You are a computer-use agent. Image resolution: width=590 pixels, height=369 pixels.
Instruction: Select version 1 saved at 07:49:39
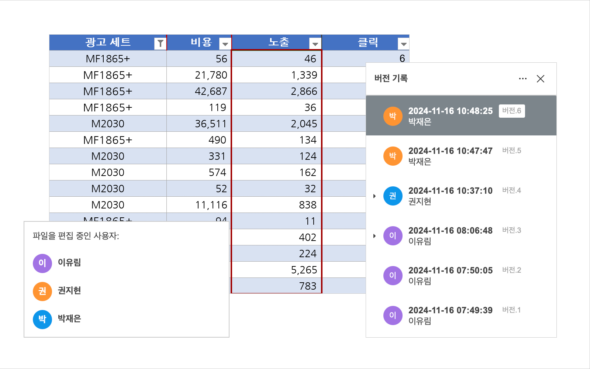click(x=461, y=315)
